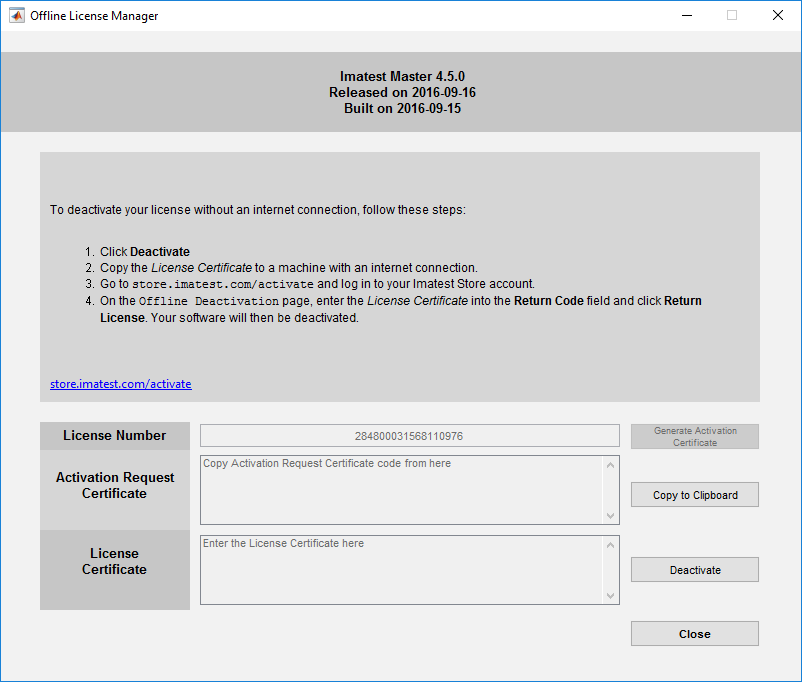Viewport: 802px width, 682px height.
Task: Click Generate Activation Certificate button
Action: (x=695, y=436)
